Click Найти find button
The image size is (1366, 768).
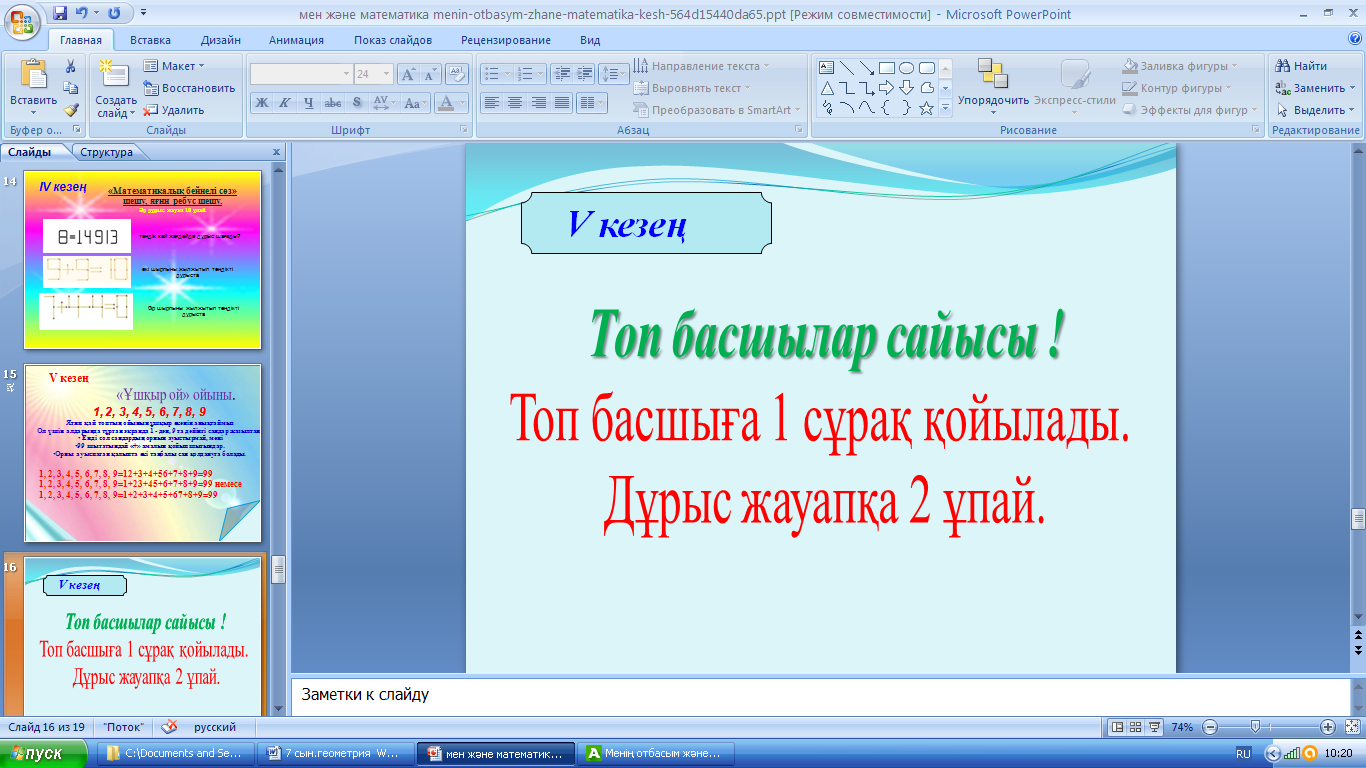pos(1301,66)
